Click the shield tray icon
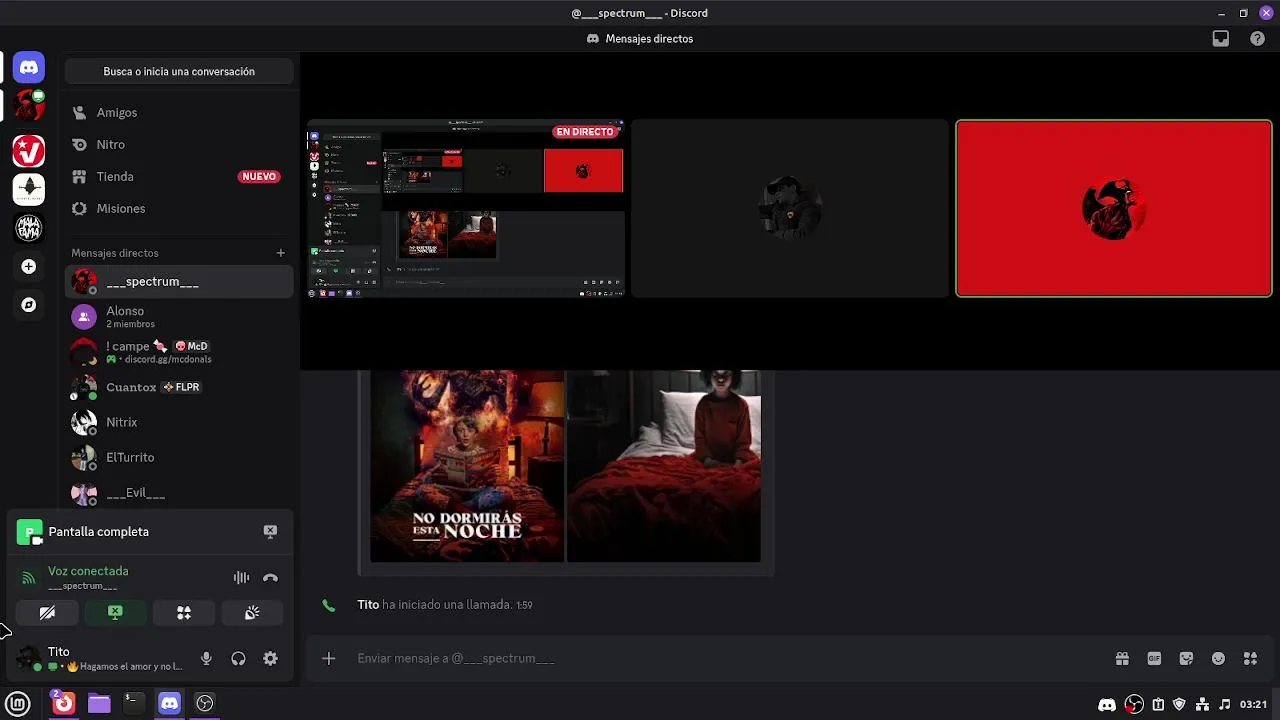 click(x=1180, y=704)
